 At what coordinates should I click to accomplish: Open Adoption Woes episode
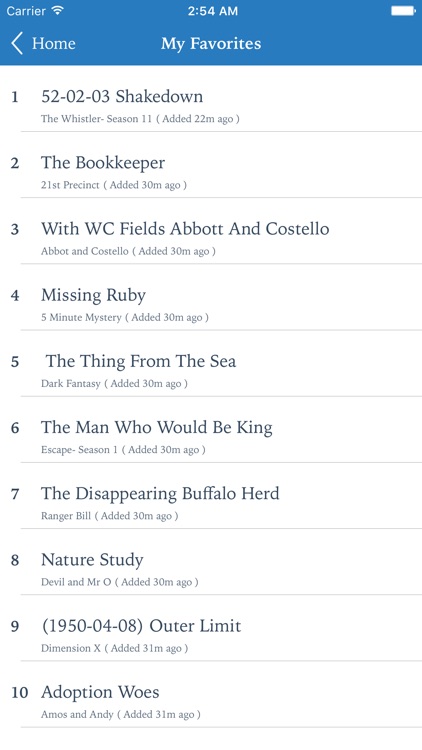[211, 694]
